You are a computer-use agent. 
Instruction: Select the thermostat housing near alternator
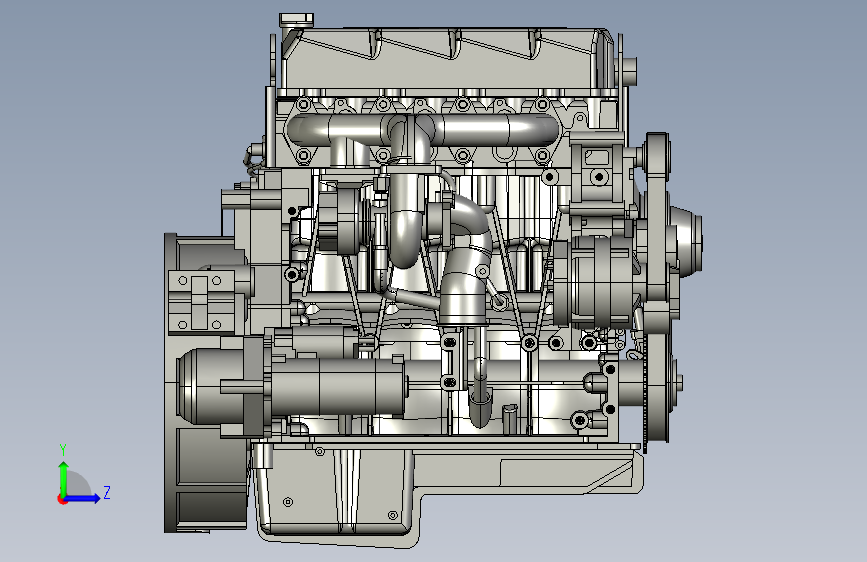(598, 174)
